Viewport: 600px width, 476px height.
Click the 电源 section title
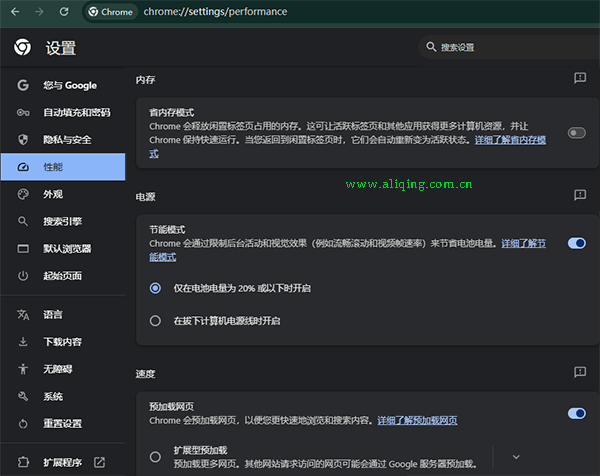click(x=145, y=197)
